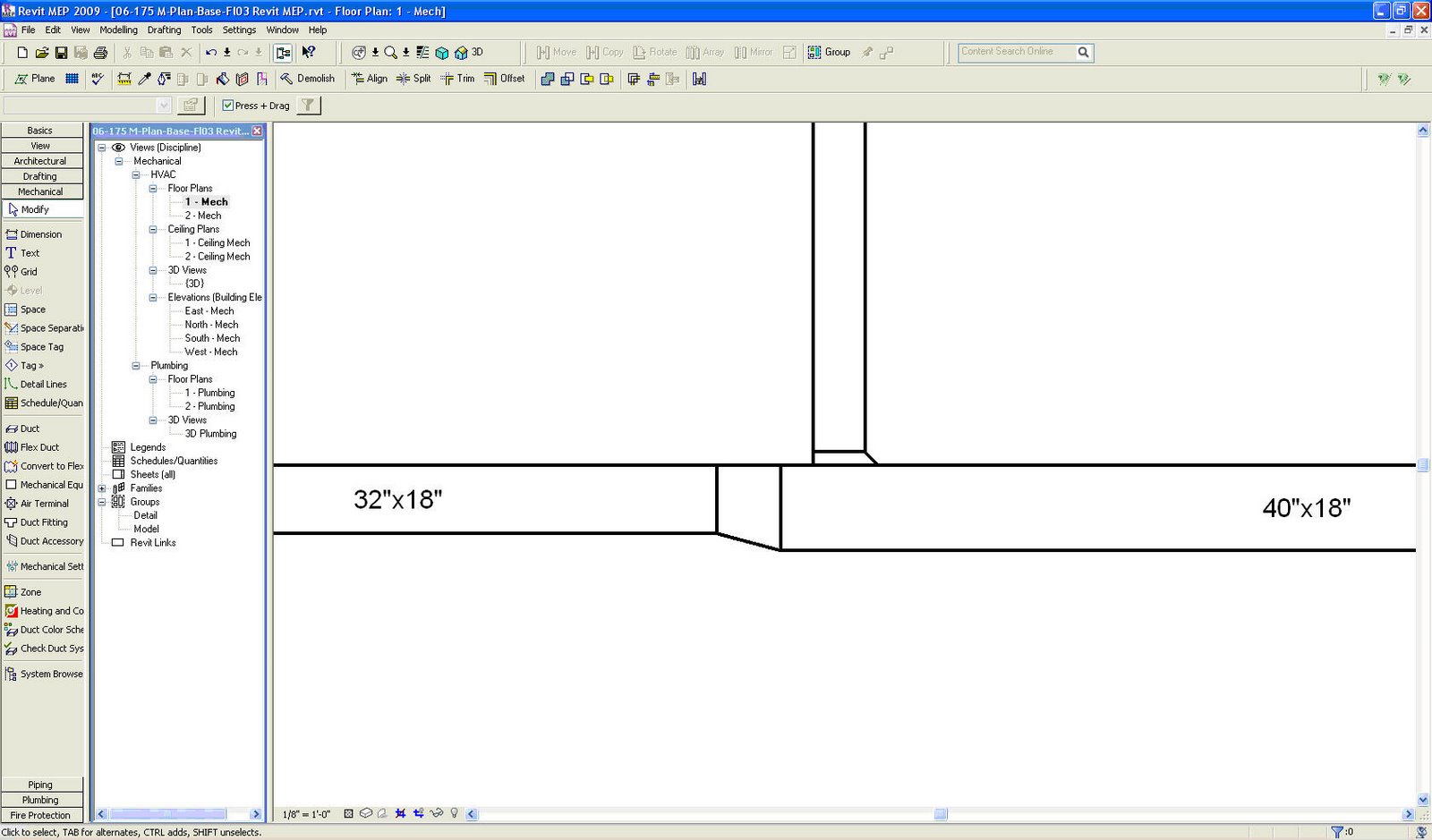Viewport: 1432px width, 840px height.
Task: Switch to the Mechanical design bar tab
Action: (x=41, y=191)
